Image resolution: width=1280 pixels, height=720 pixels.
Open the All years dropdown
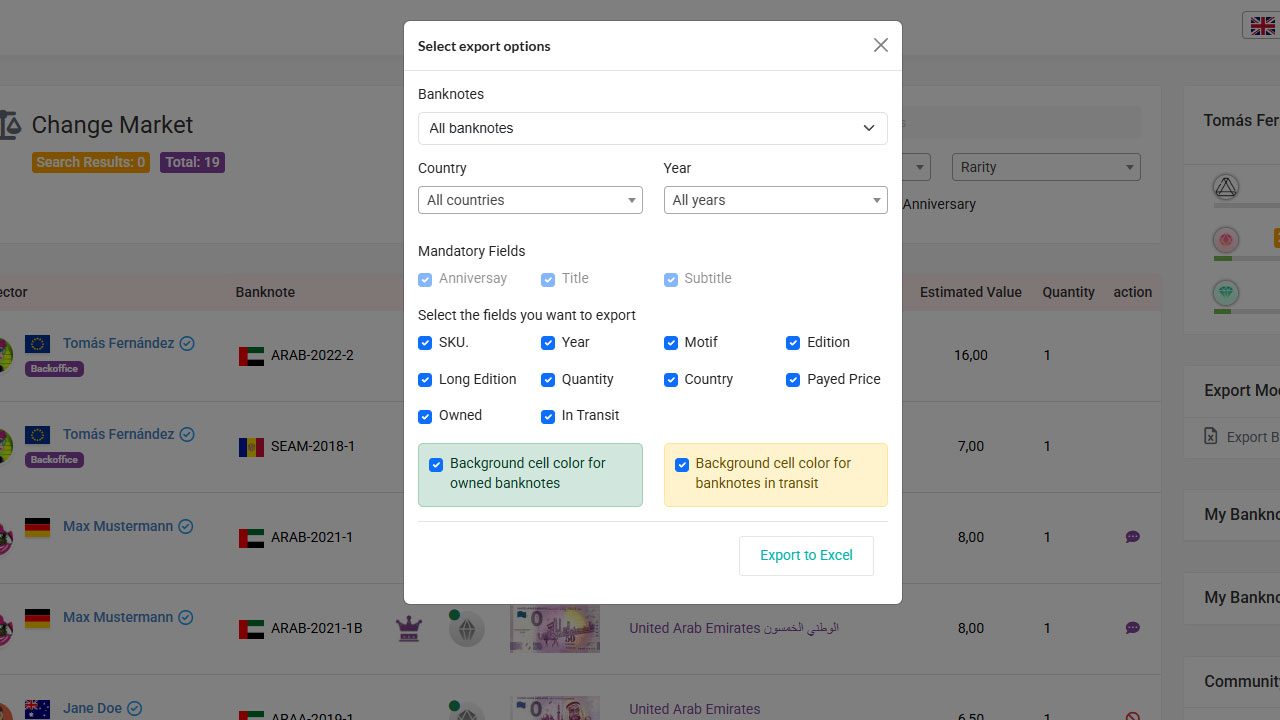775,200
